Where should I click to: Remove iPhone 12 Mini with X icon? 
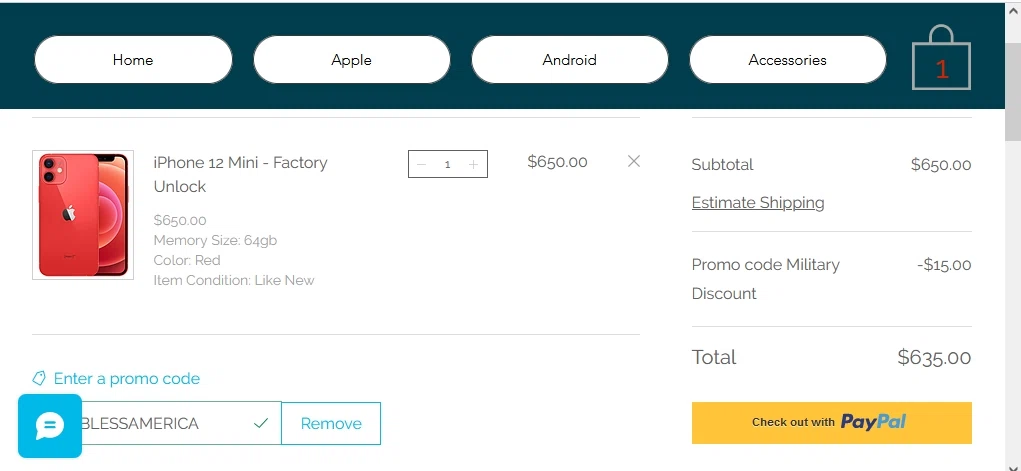tap(634, 161)
